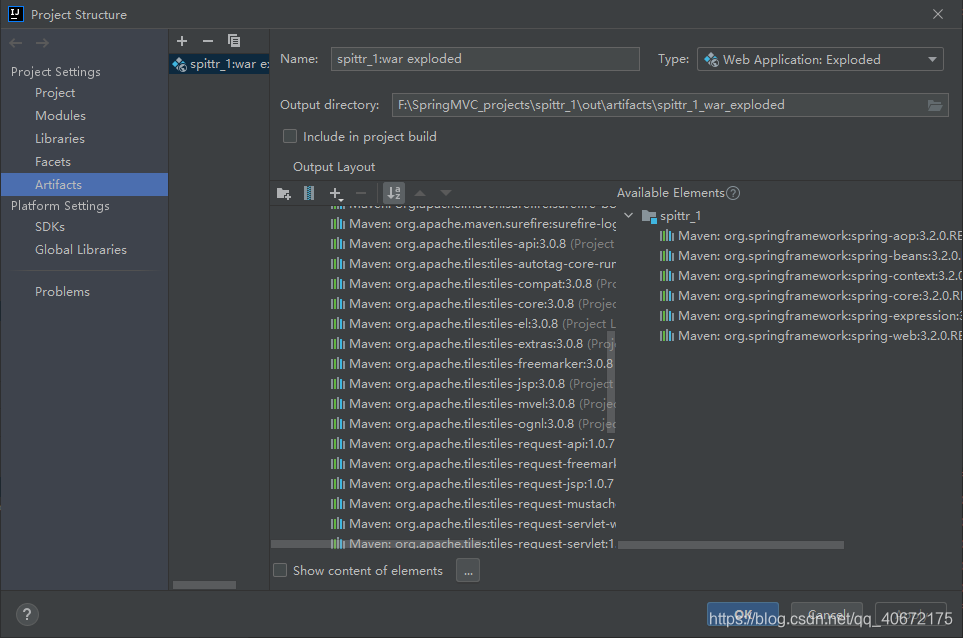Select Maven spring-context available element

(x=811, y=276)
